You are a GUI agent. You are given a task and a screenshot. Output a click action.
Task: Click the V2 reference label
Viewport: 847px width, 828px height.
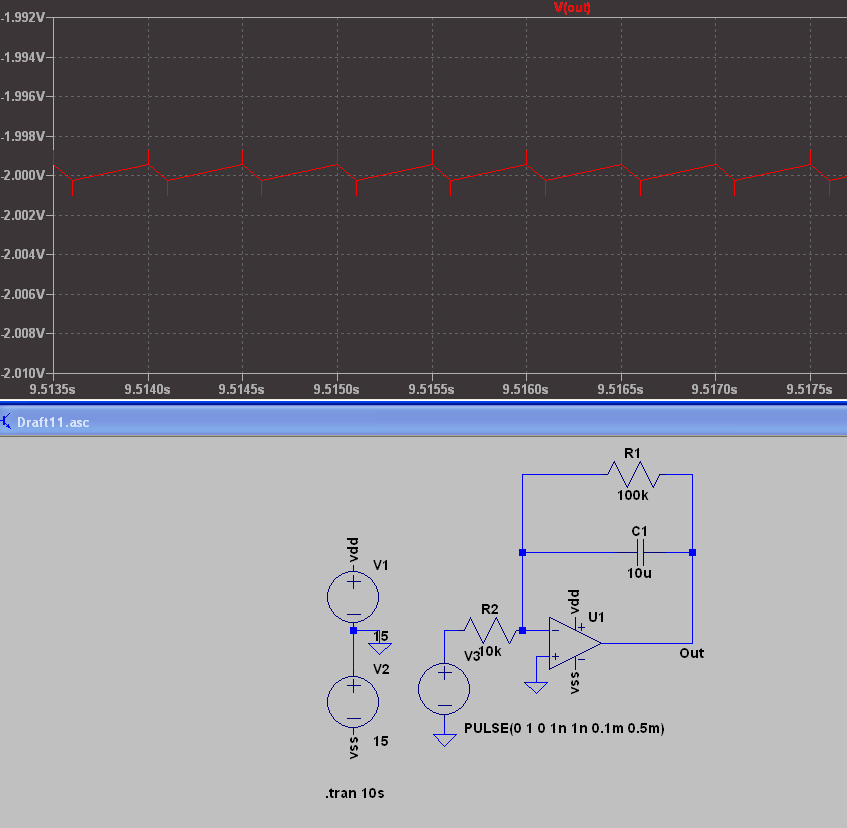381,670
